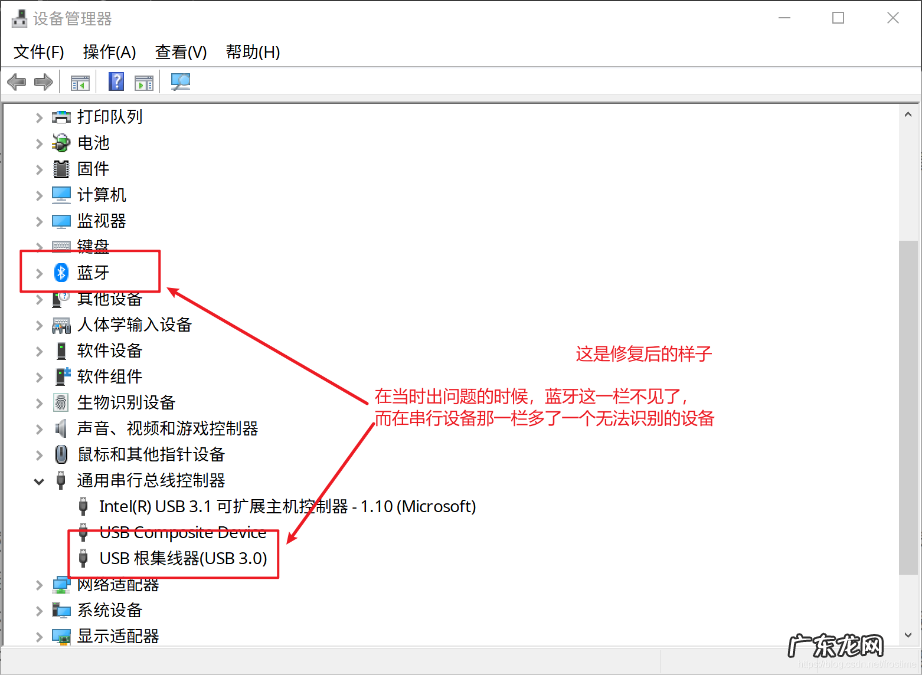Open the 操作(A) menu
This screenshot has height=675, width=922.
[x=109, y=52]
